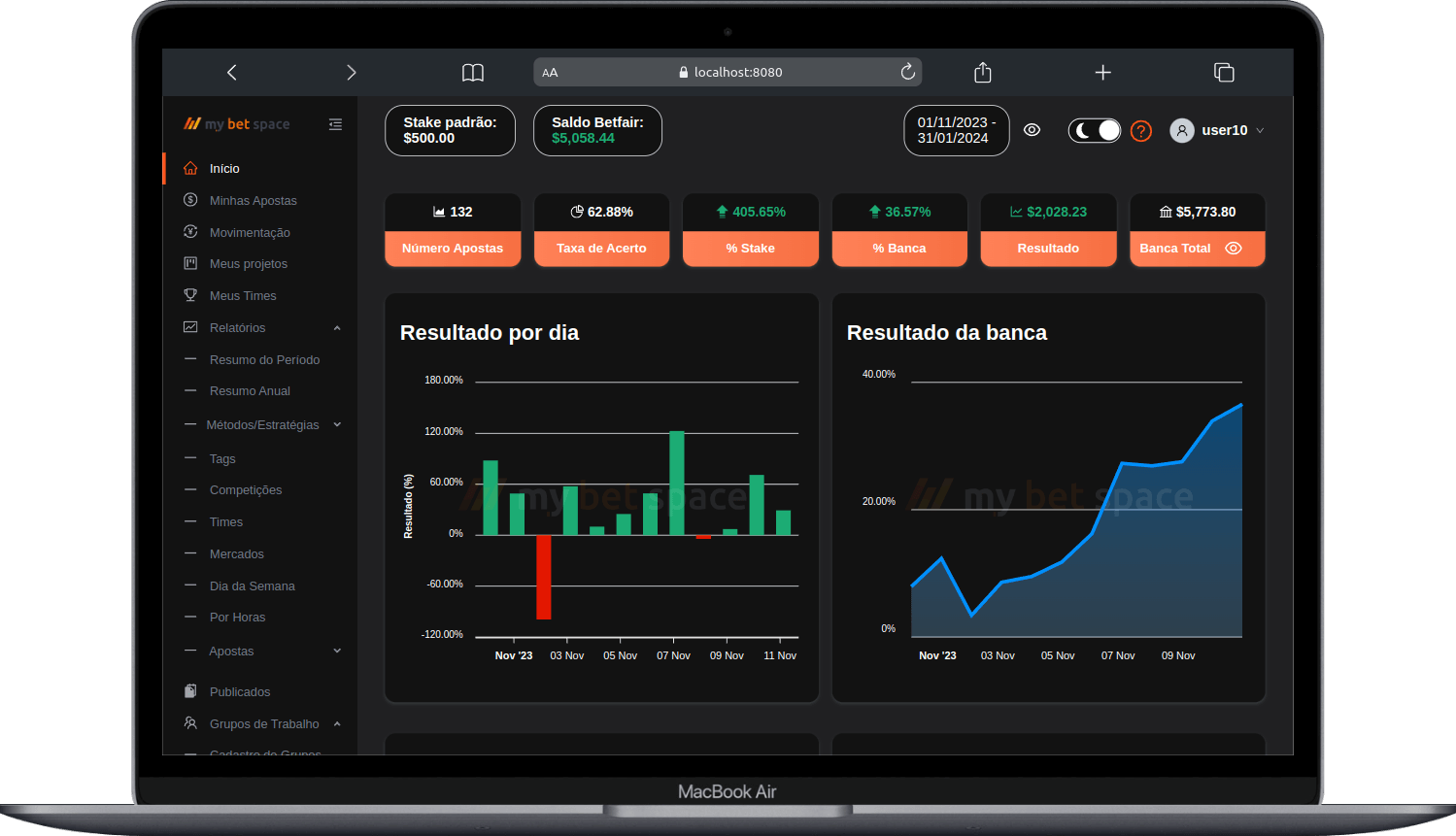Open Meus projetos in the sidebar
Viewport: 1456px width, 836px height.
[249, 263]
